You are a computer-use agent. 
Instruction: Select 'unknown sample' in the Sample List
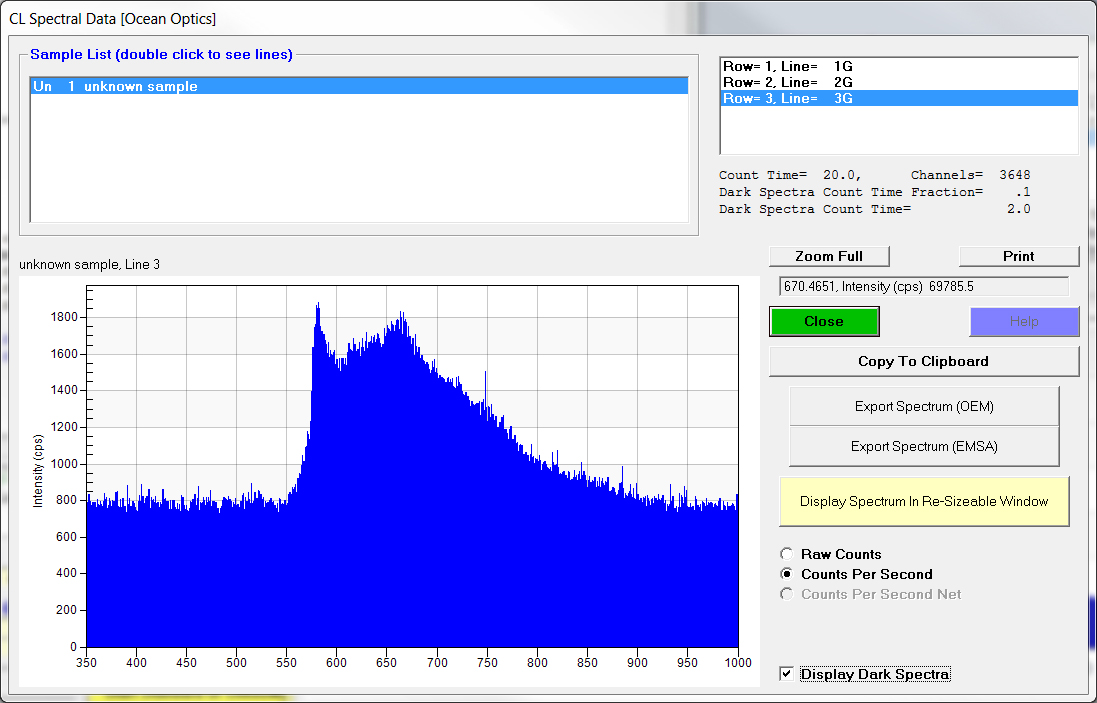coord(140,87)
